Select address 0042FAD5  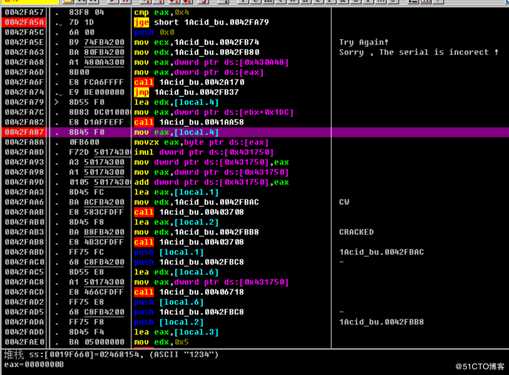pos(24,312)
